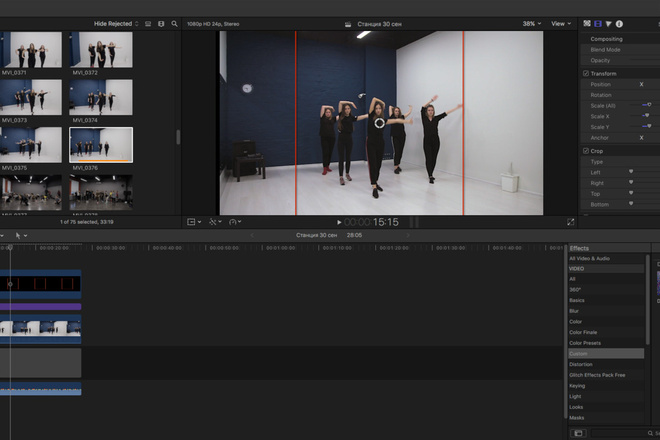The image size is (660, 440).
Task: Open the viewer View options dropdown
Action: click(561, 24)
